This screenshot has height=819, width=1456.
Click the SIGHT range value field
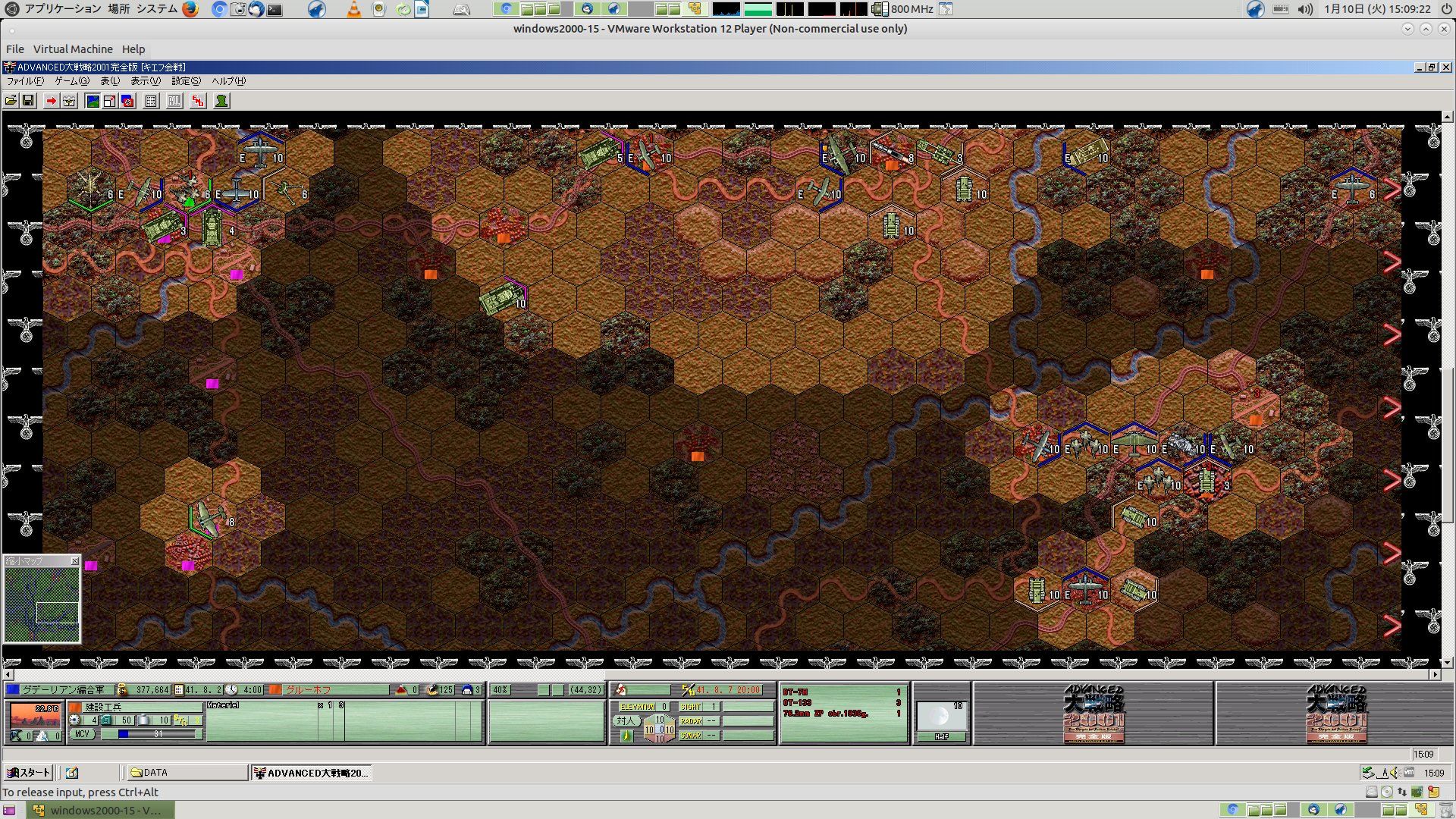713,707
